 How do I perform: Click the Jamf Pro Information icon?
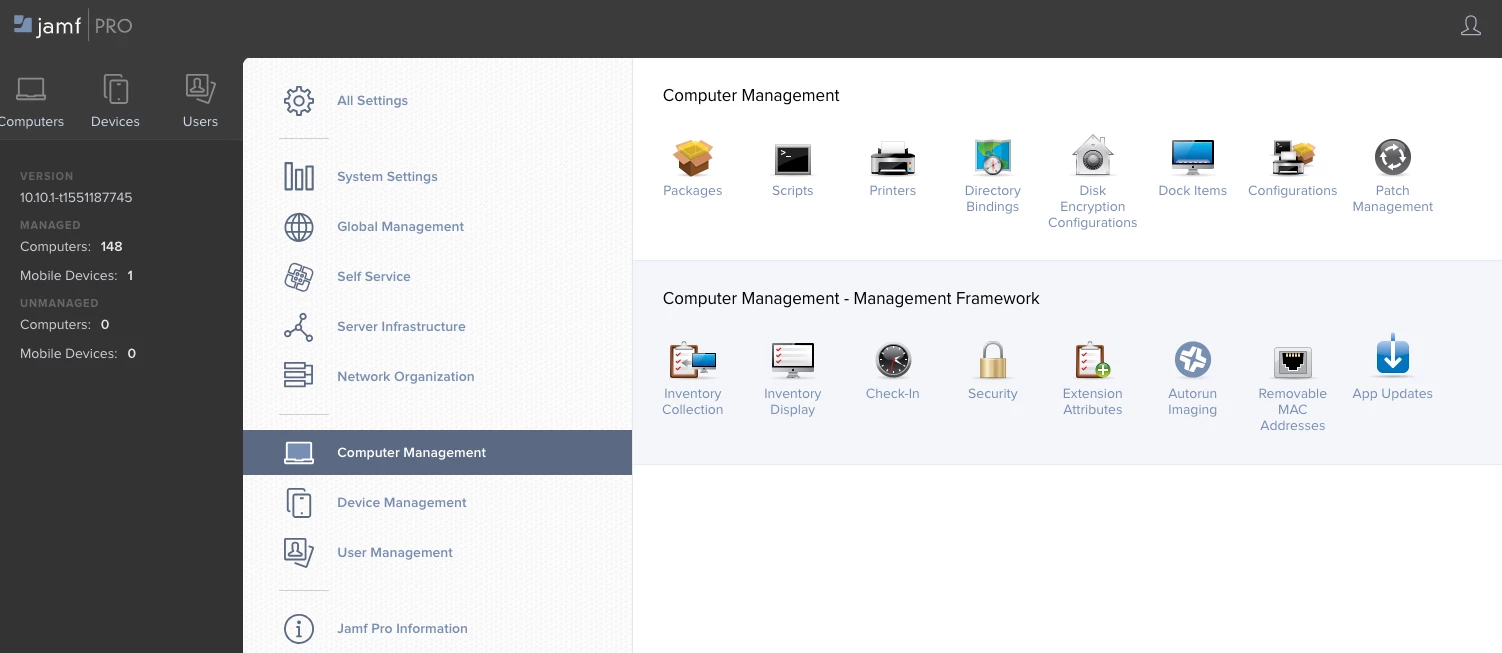tap(299, 629)
